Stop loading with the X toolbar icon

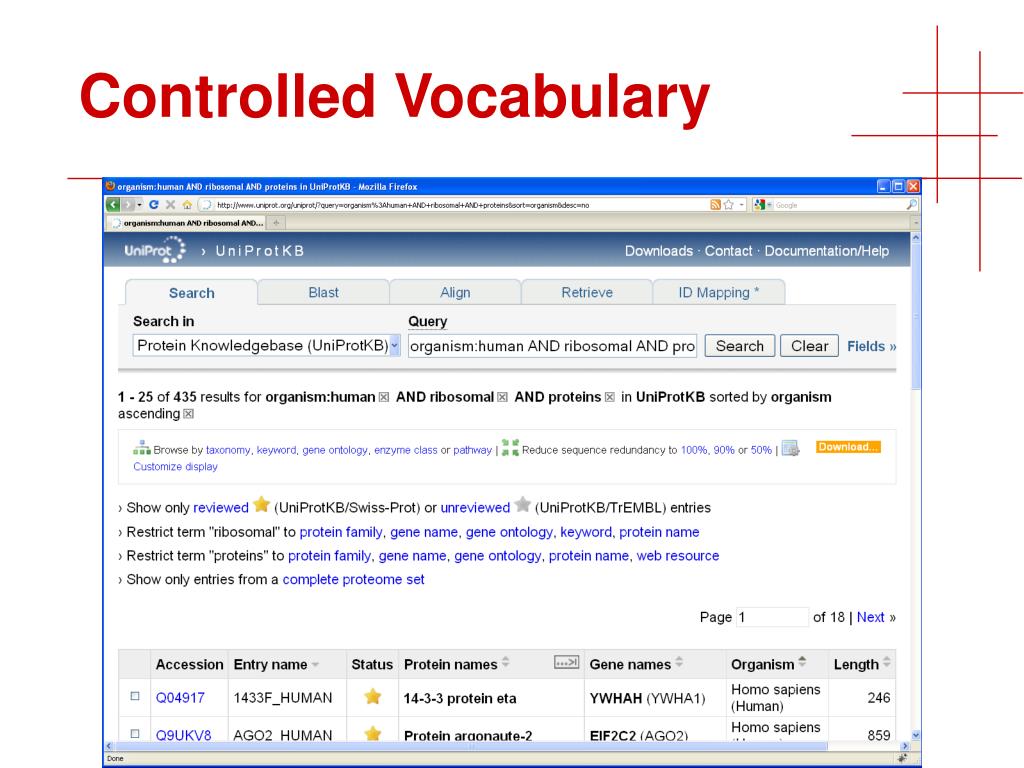click(x=170, y=205)
